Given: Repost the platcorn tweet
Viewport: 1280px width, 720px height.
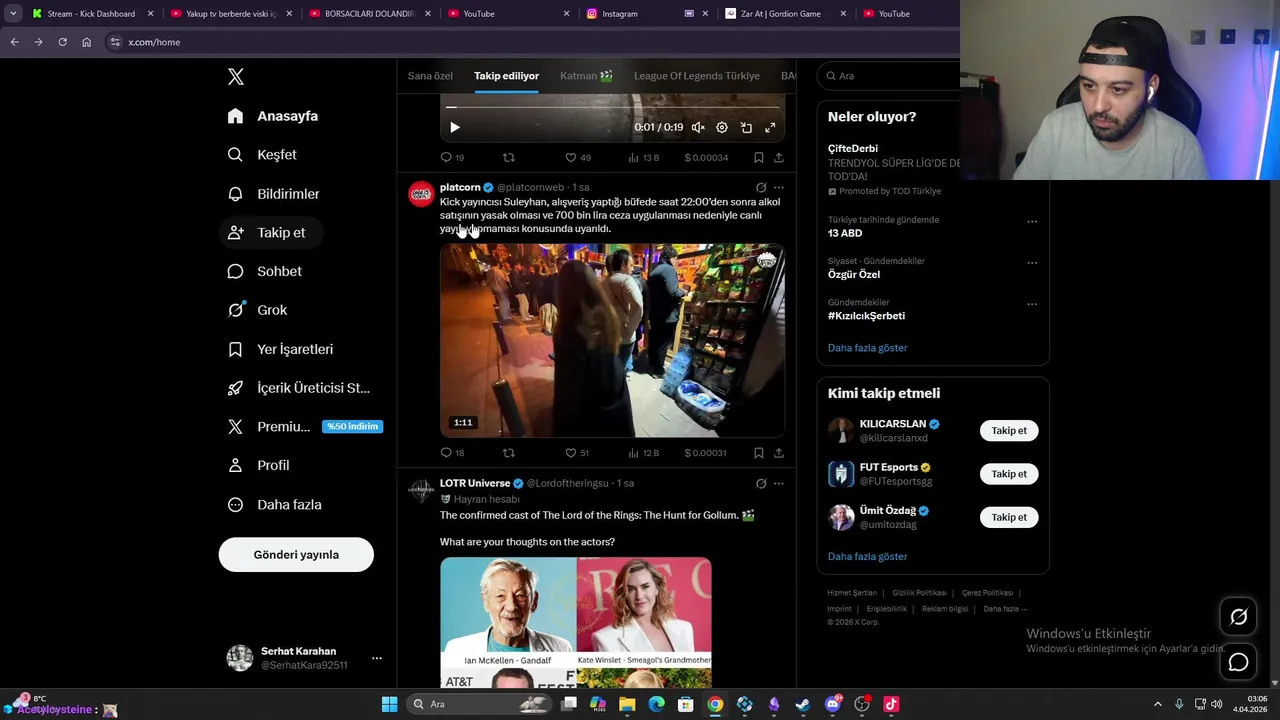Looking at the screenshot, I should point(509,453).
